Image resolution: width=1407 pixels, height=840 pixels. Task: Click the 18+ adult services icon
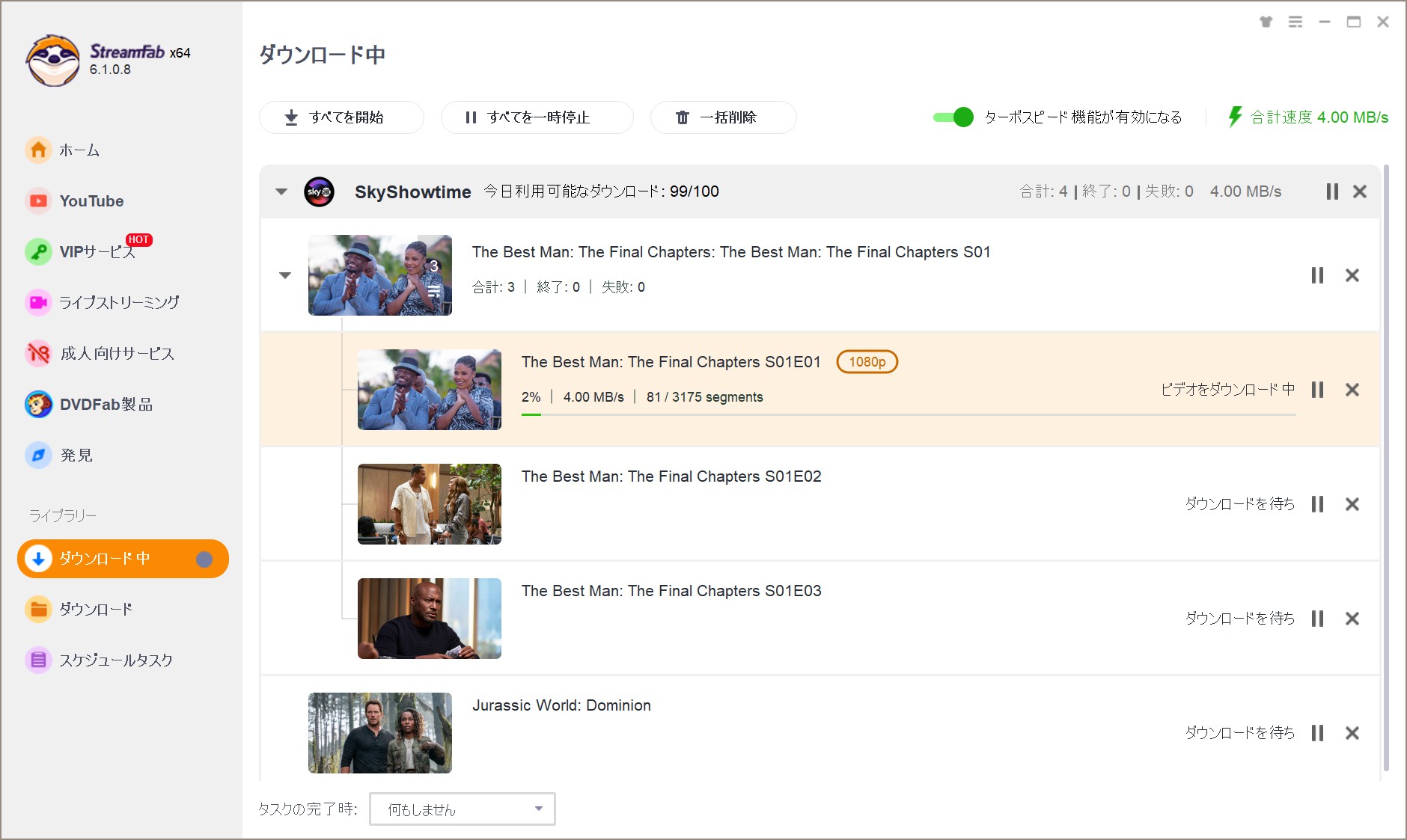tap(38, 353)
